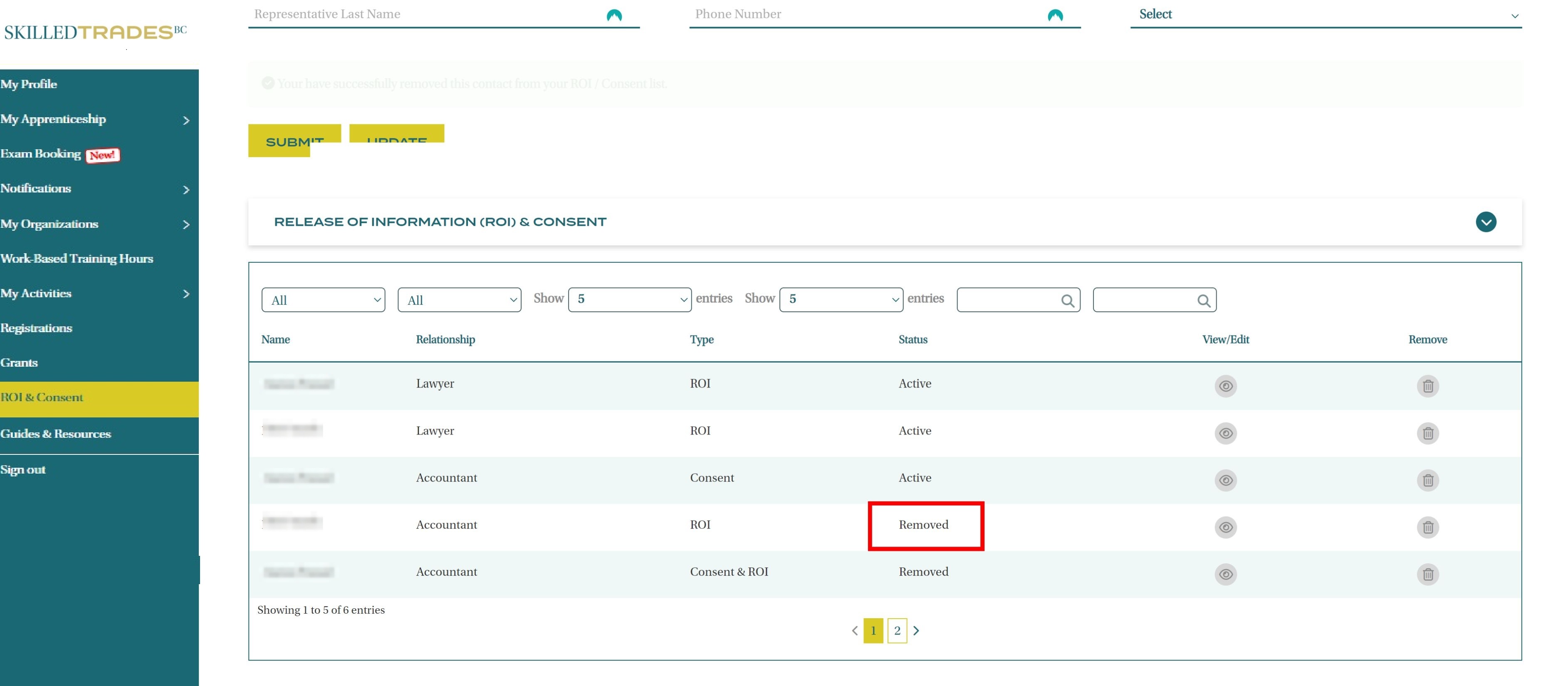View first Lawyer ROI entry eye icon
The image size is (1568, 686).
point(1225,386)
